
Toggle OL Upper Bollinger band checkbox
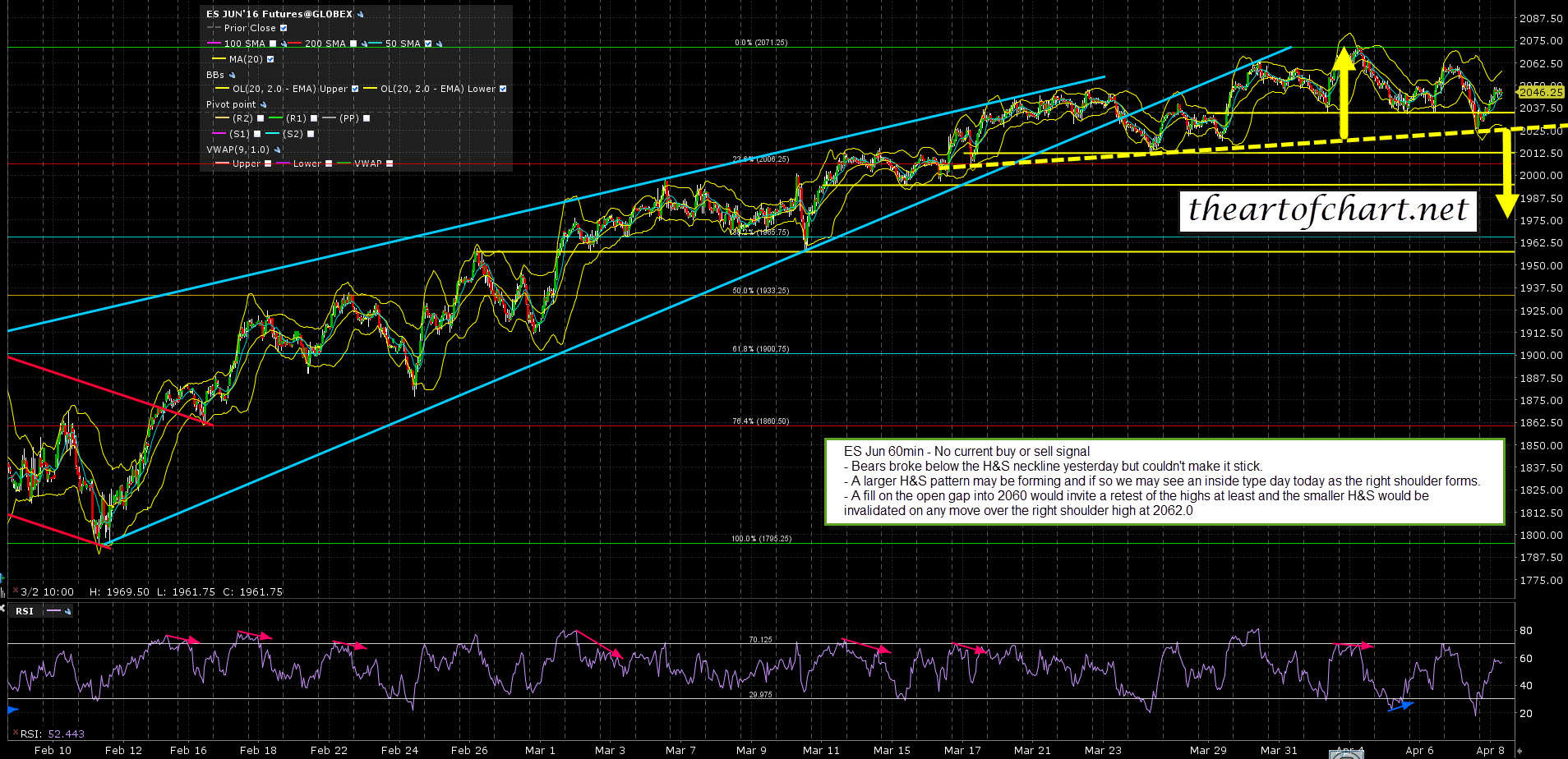355,89
